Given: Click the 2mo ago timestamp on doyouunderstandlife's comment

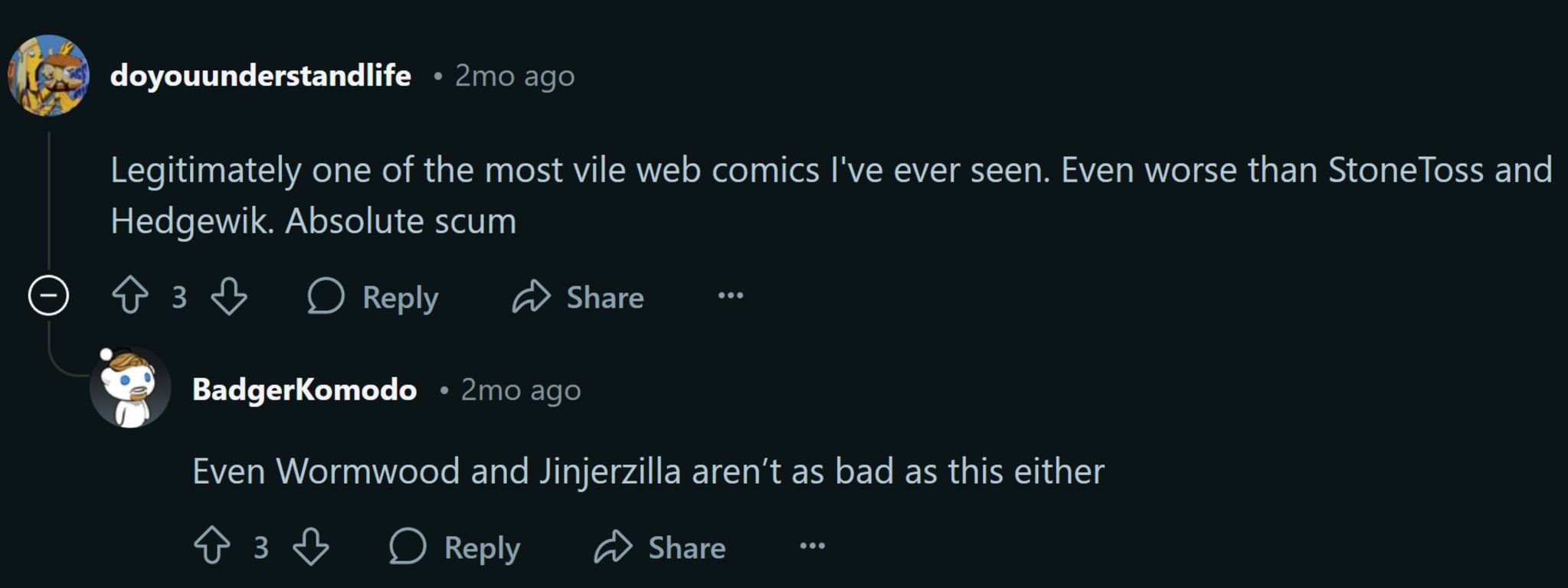Looking at the screenshot, I should tap(514, 76).
